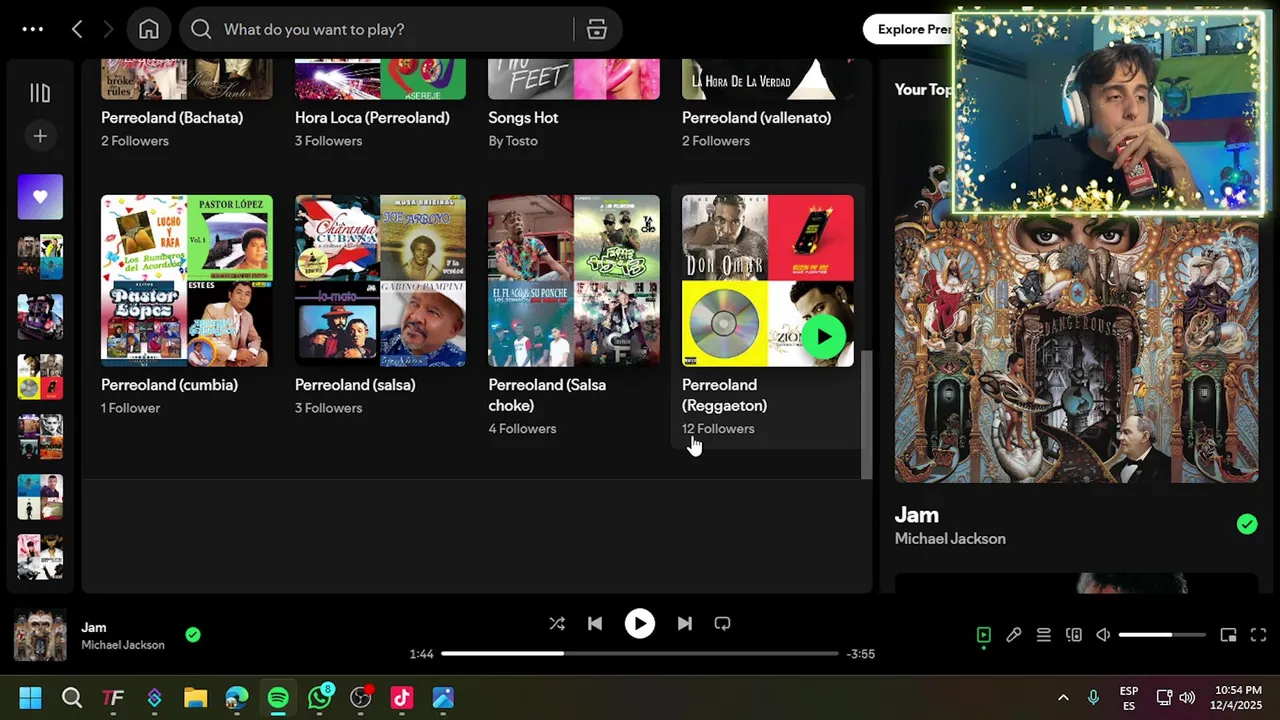Adjust the volume slider
Viewport: 1280px width, 720px height.
1161,635
